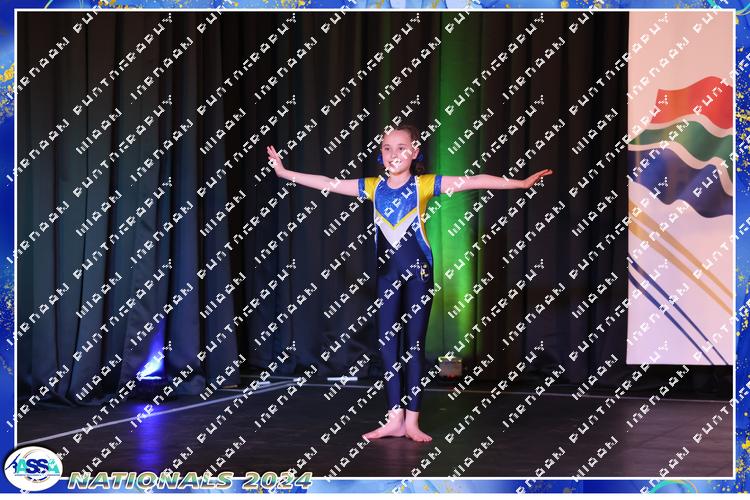The width and height of the screenshot is (750, 500).
Task: Click the gymnast in the photo
Action: click(x=407, y=283)
